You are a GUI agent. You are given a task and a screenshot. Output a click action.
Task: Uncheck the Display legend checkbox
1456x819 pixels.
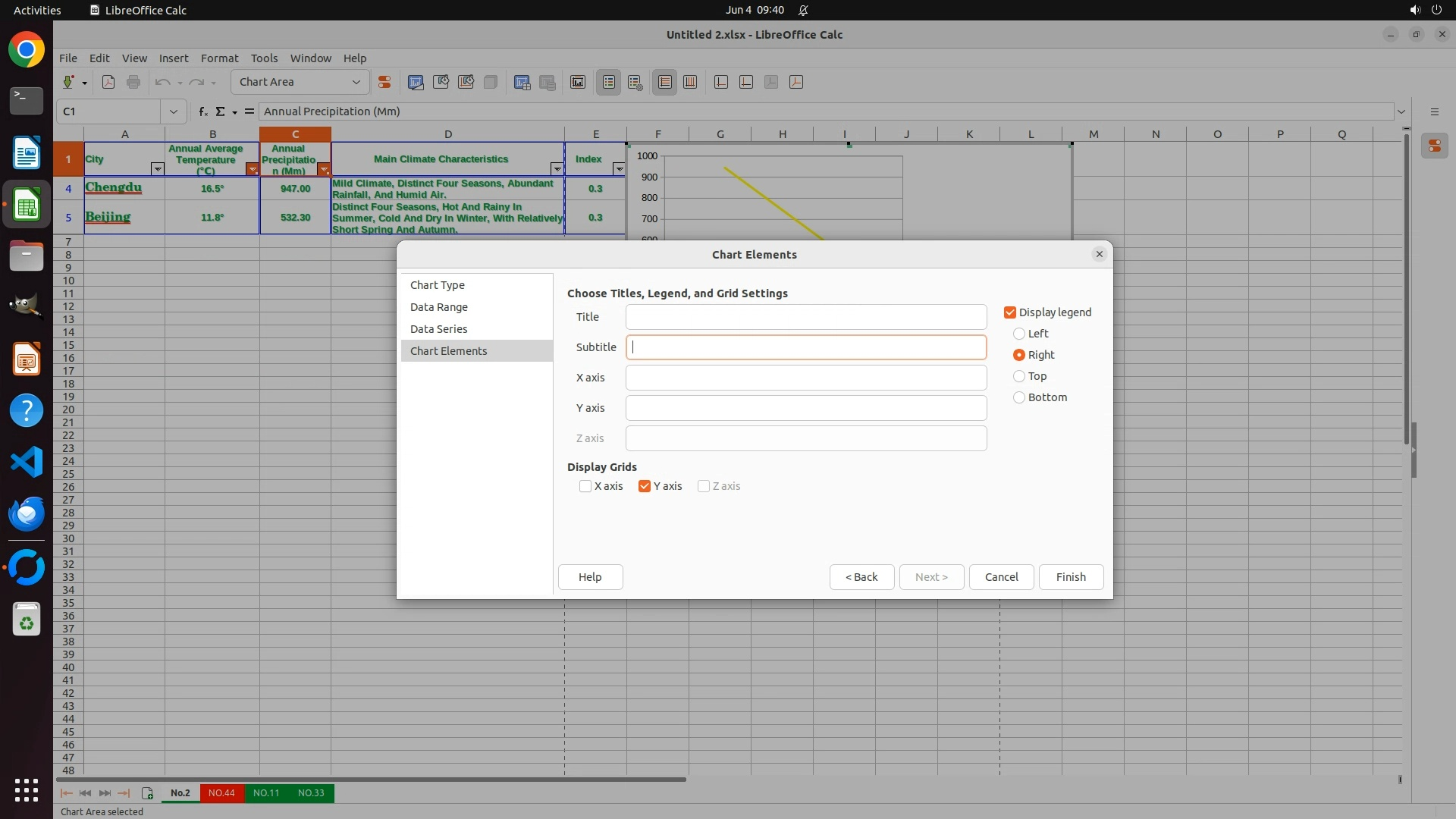pos(1010,312)
